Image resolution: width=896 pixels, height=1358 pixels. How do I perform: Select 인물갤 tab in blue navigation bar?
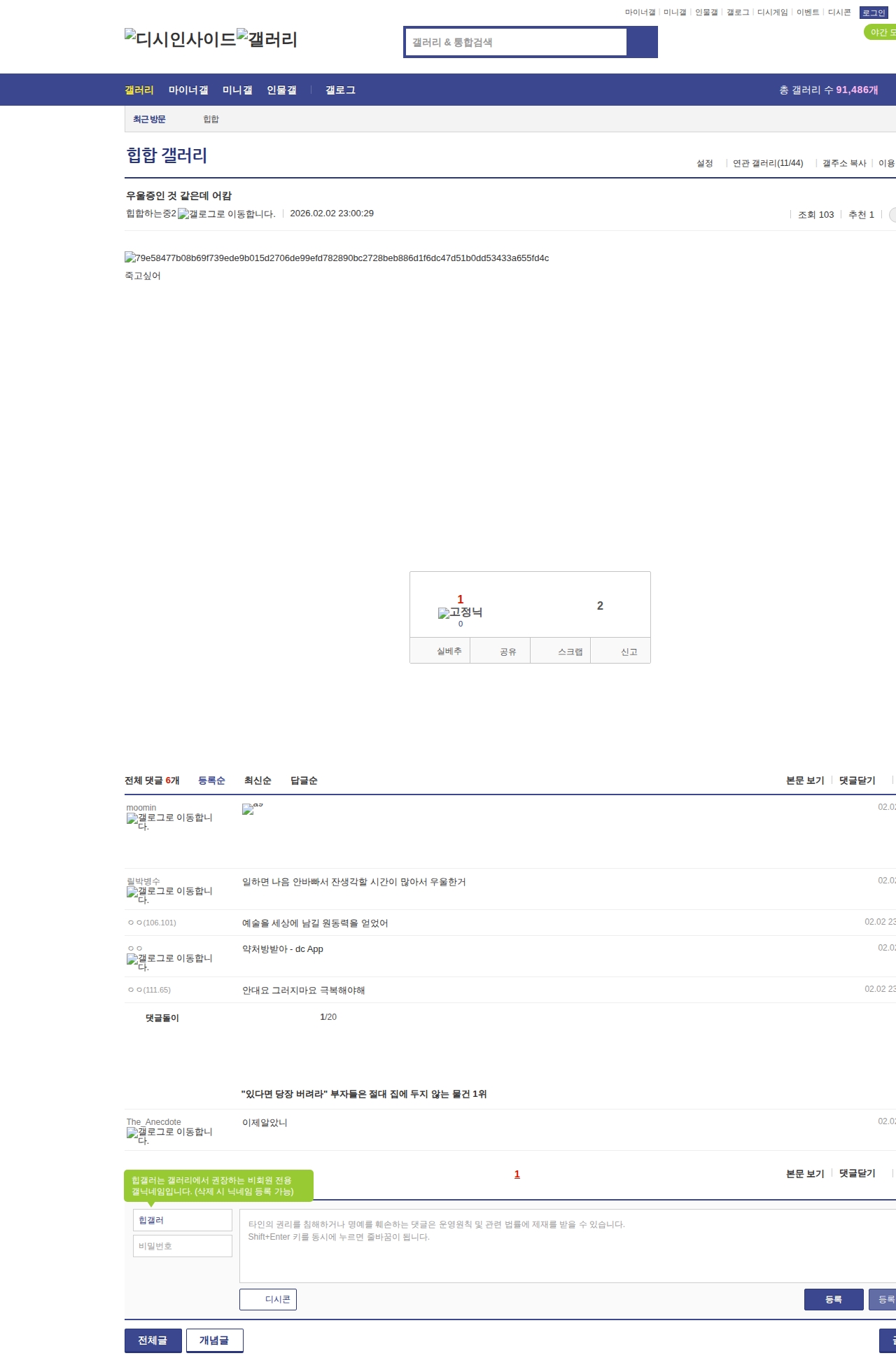(x=281, y=90)
